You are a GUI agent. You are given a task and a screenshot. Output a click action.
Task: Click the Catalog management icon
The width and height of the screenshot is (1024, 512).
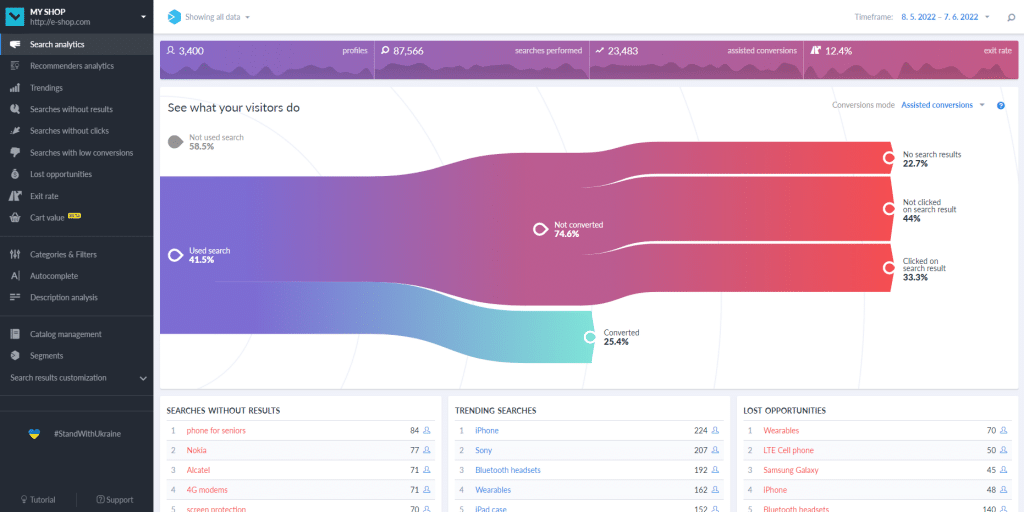pyautogui.click(x=15, y=334)
